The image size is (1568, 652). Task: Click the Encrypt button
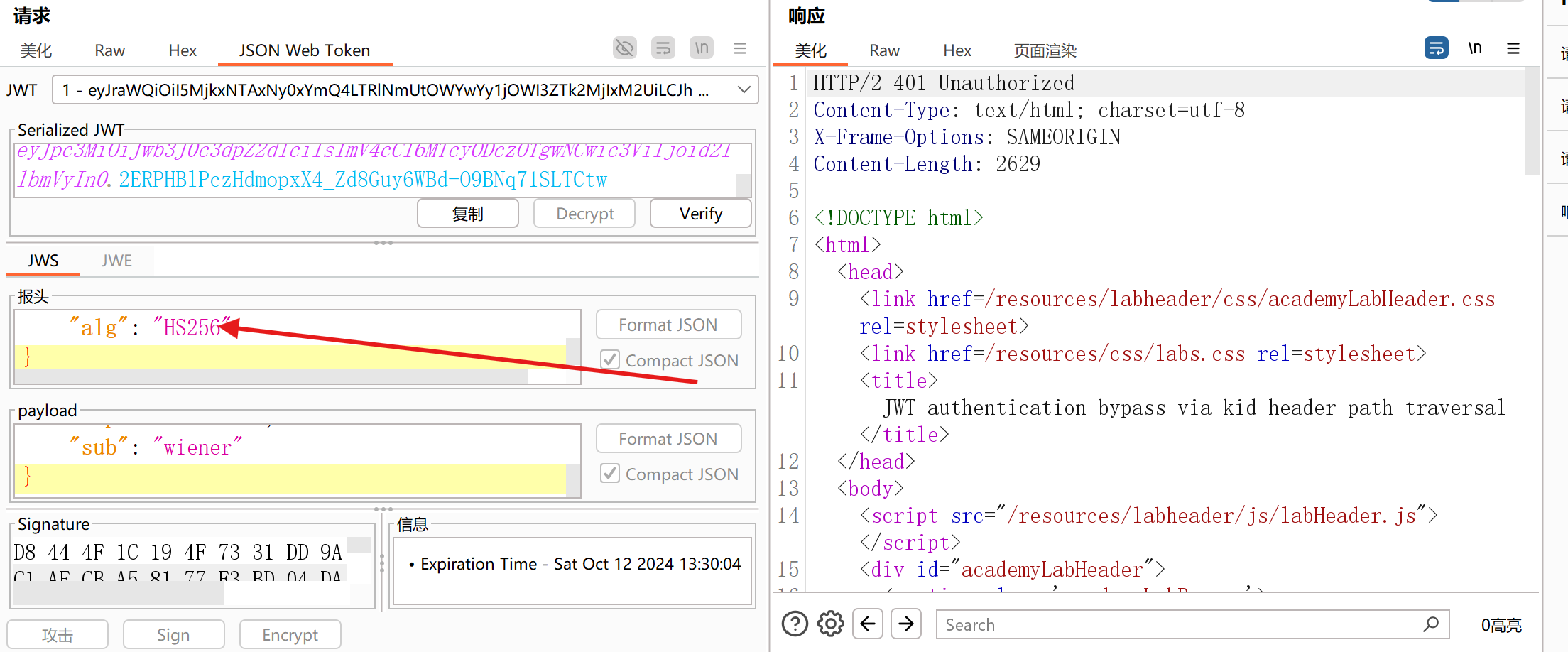coord(290,634)
